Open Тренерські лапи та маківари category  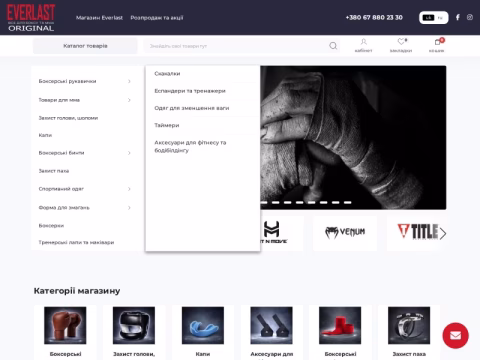(76, 242)
